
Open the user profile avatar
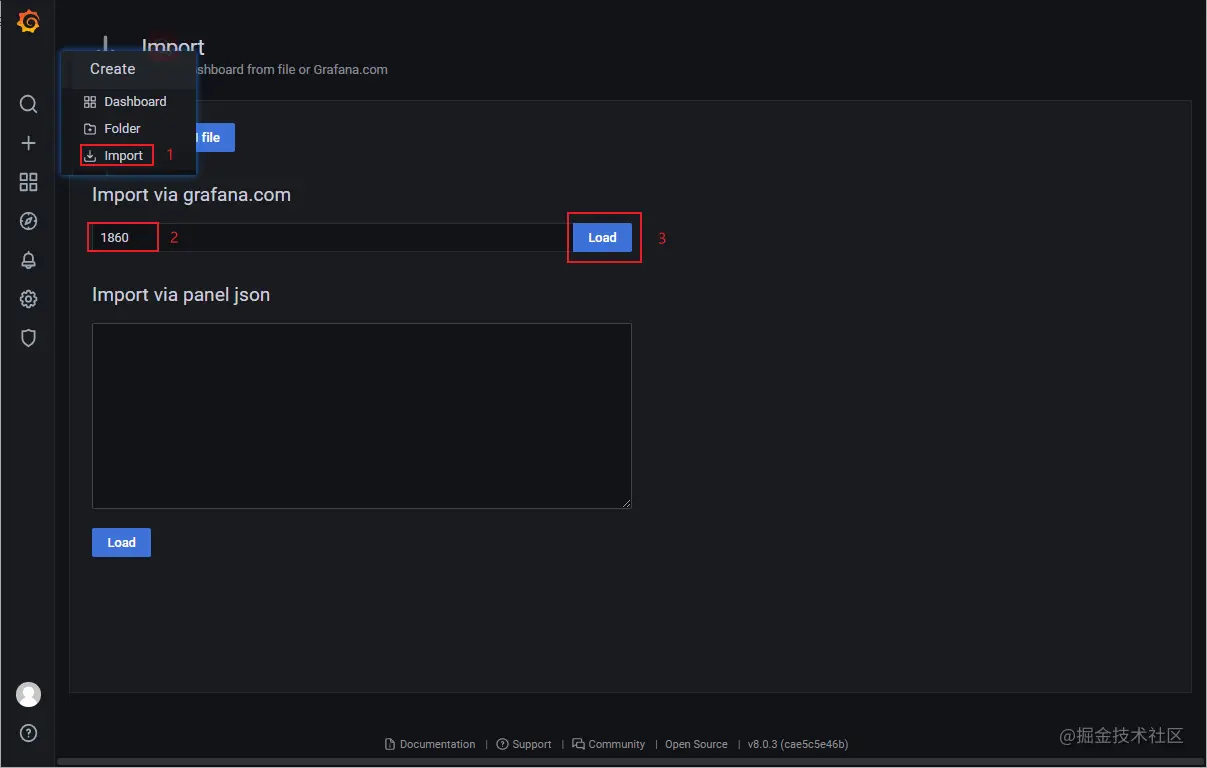pos(28,694)
